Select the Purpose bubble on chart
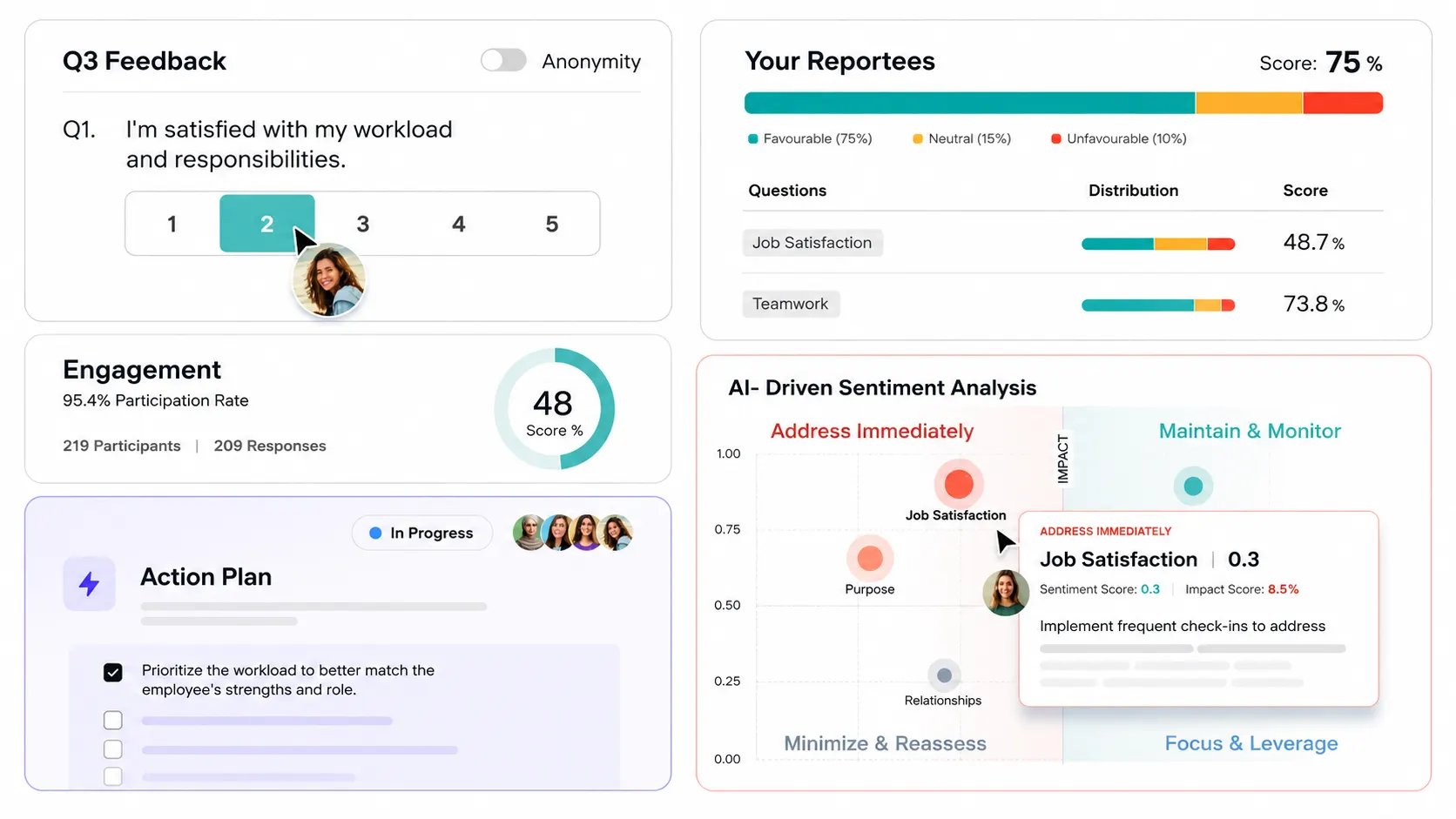This screenshot has height=819, width=1456. [870, 559]
